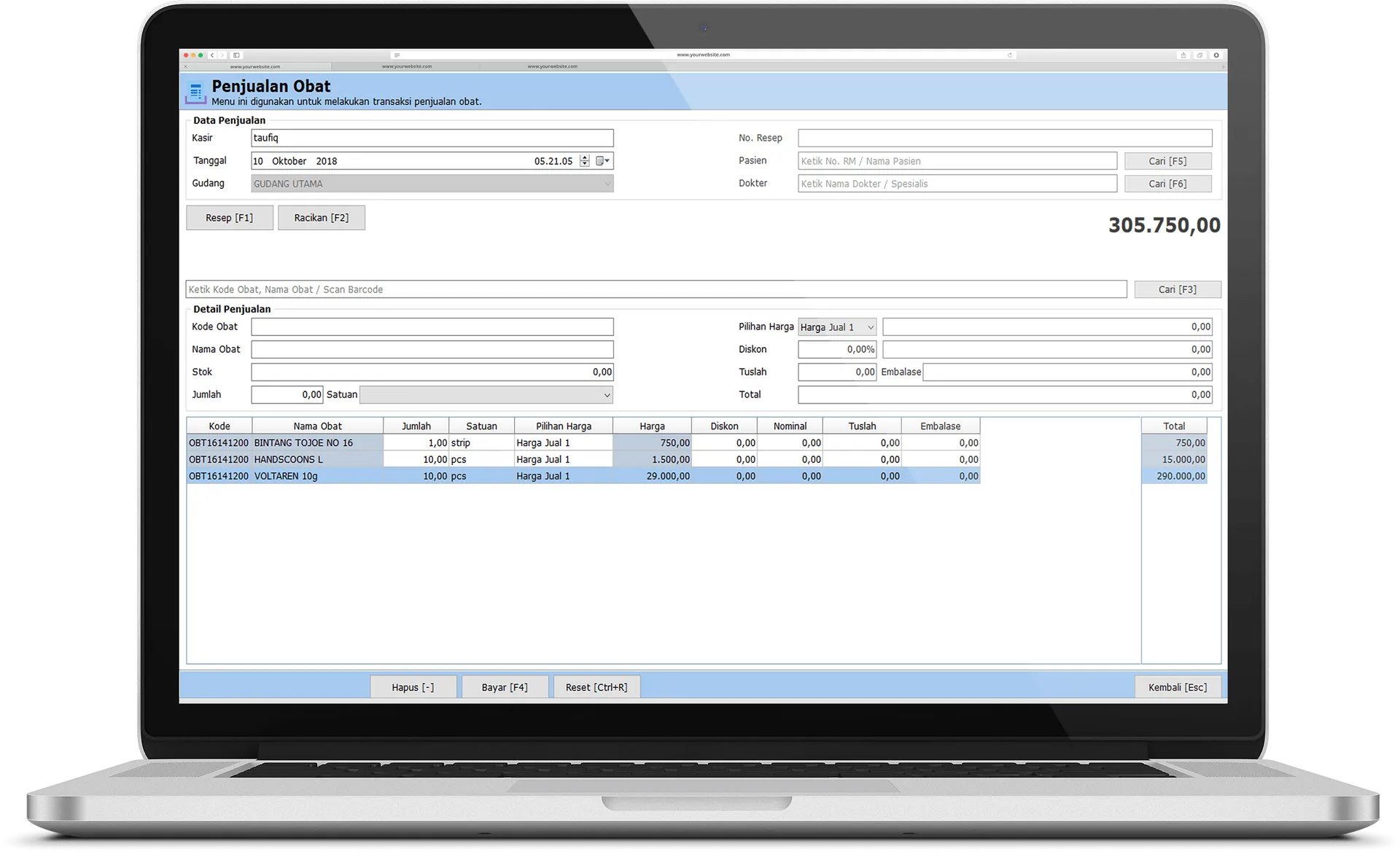Click the medicine barcode search field
This screenshot has height=852, width=1400.
(656, 289)
